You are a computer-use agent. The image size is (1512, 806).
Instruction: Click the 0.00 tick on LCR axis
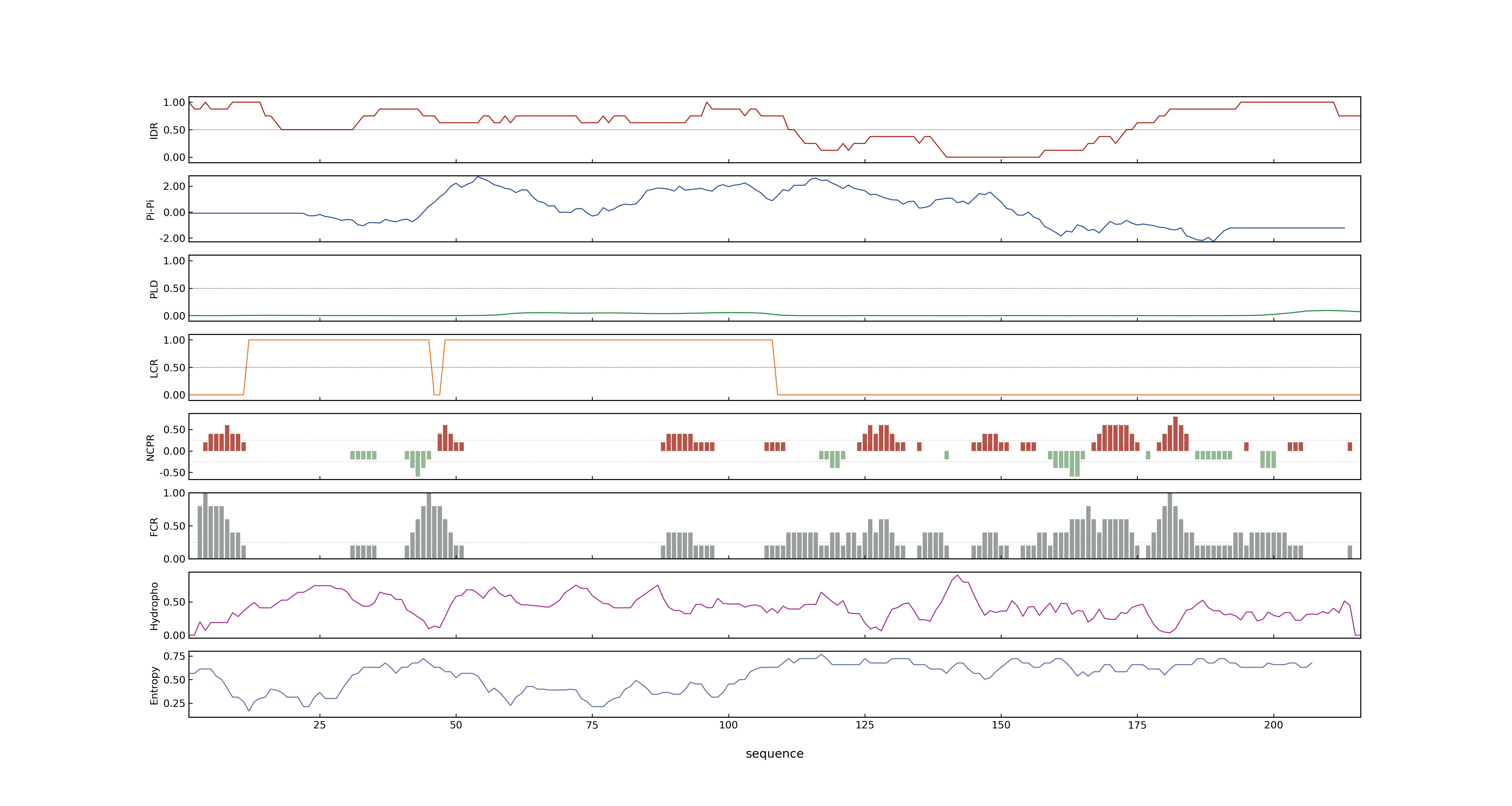tap(174, 395)
